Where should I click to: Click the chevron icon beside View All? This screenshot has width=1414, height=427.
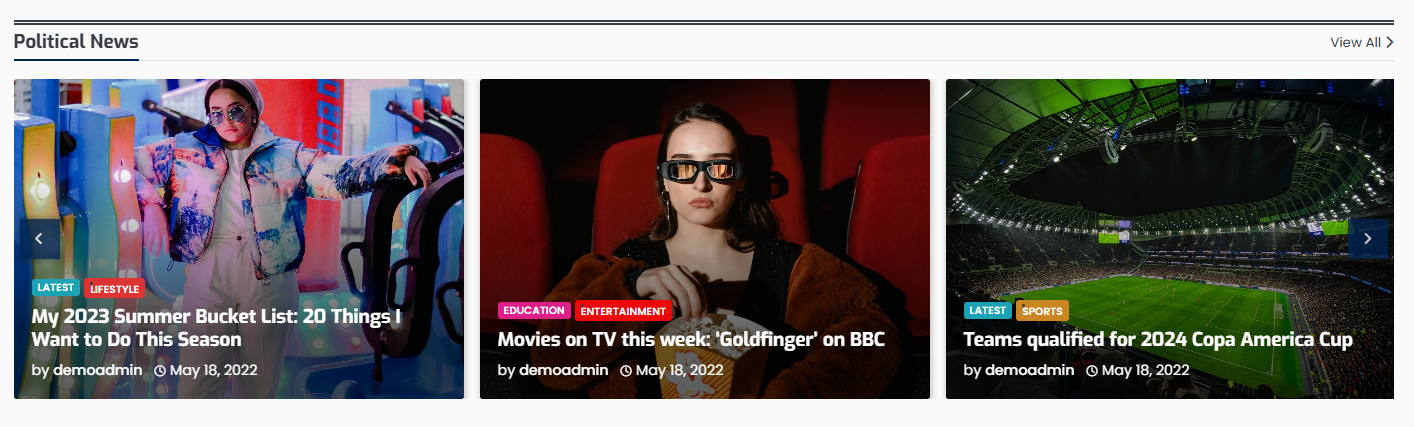(1390, 42)
